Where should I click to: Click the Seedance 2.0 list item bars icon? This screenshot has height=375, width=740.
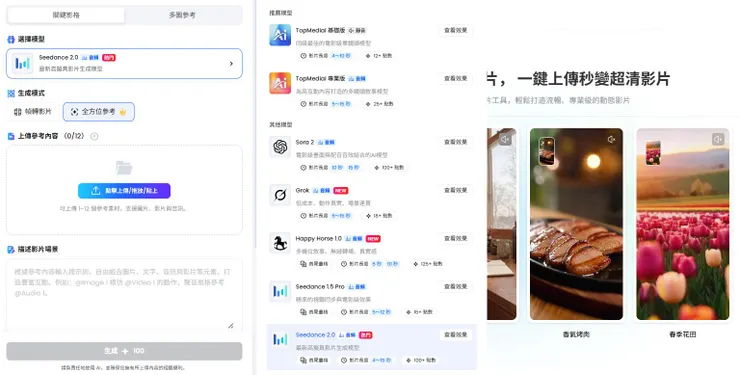click(x=280, y=340)
